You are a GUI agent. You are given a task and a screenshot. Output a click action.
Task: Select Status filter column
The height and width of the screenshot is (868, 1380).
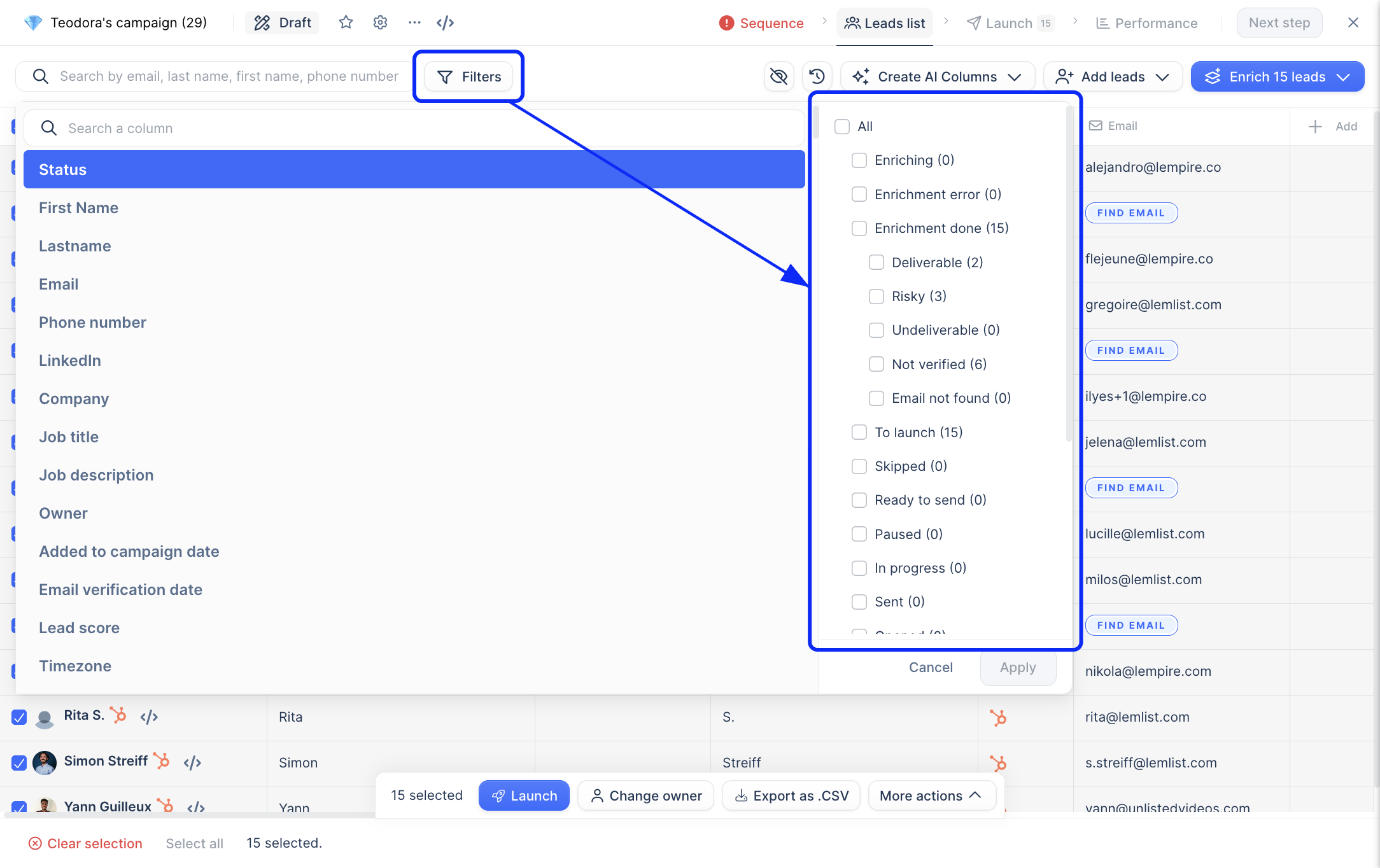414,169
